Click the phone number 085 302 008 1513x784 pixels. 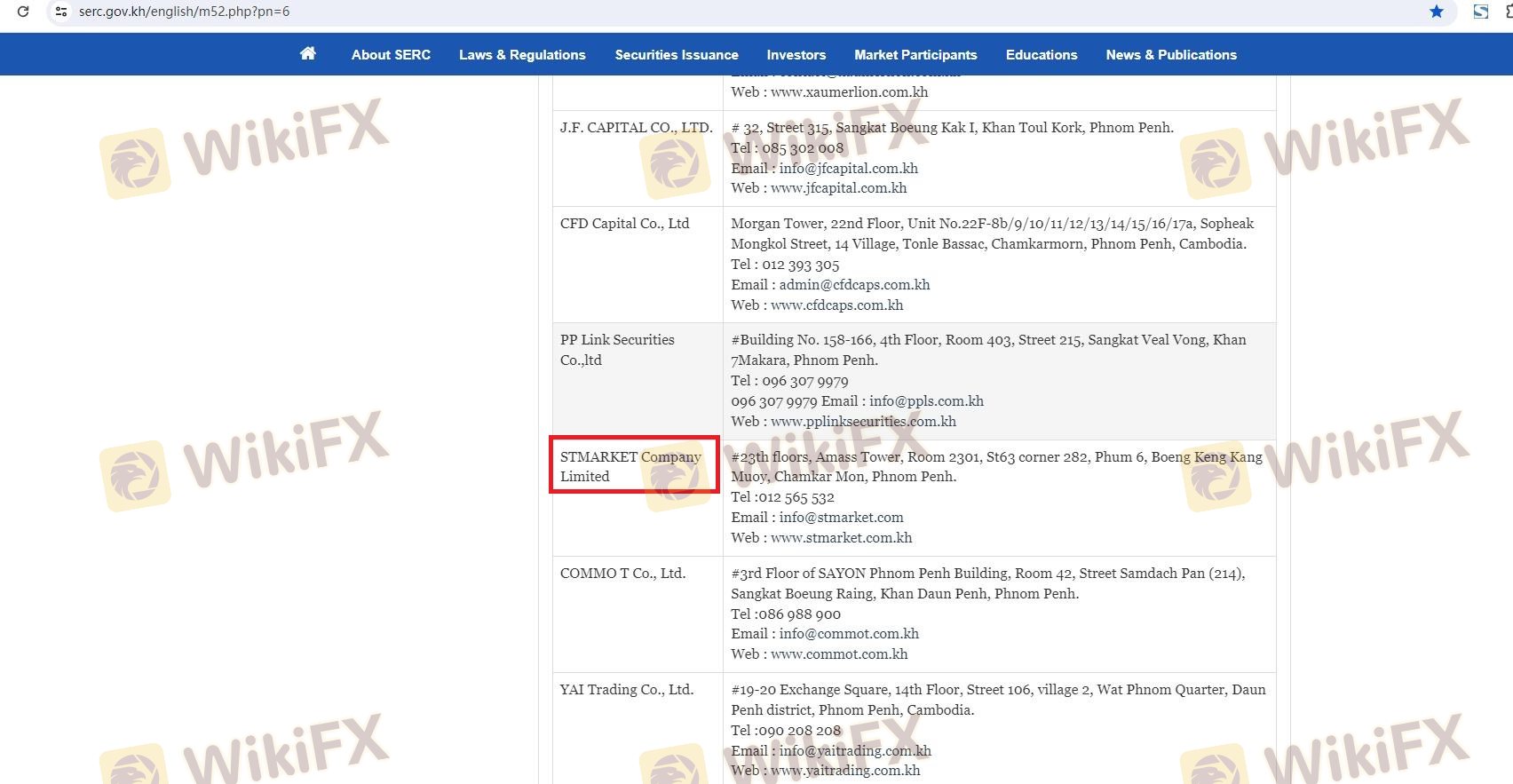click(x=803, y=148)
